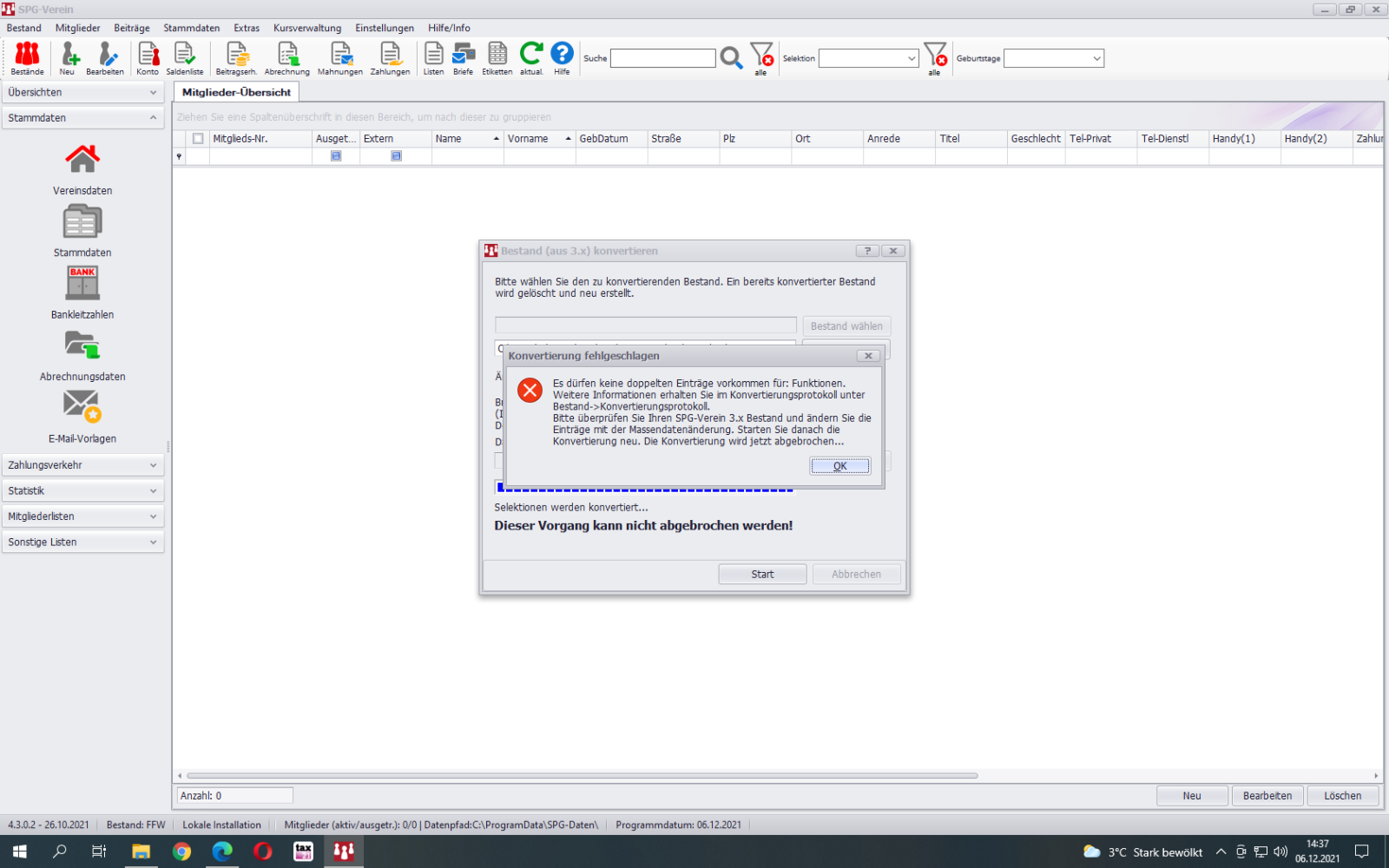Open the Selektion dropdown
This screenshot has height=868, width=1389.
click(x=869, y=58)
